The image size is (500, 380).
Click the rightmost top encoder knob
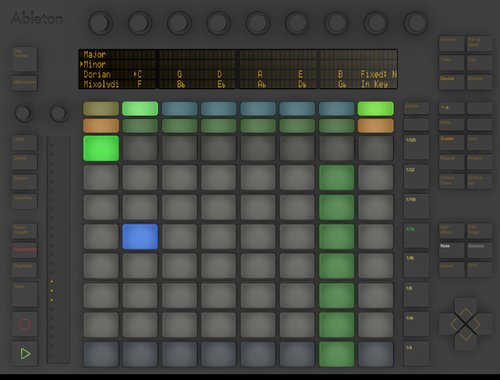tap(415, 23)
